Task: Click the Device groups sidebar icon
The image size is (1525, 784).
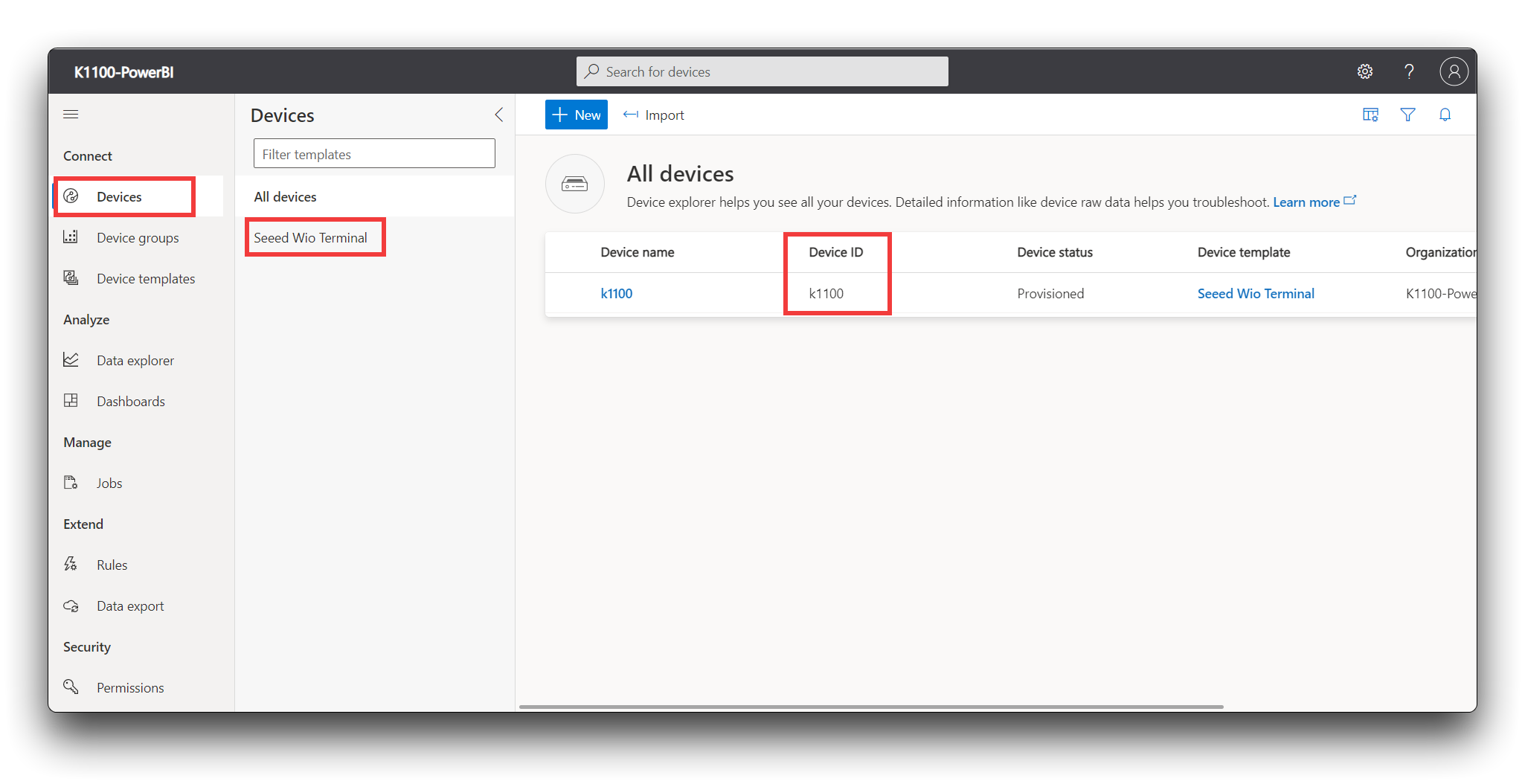Action: click(71, 237)
